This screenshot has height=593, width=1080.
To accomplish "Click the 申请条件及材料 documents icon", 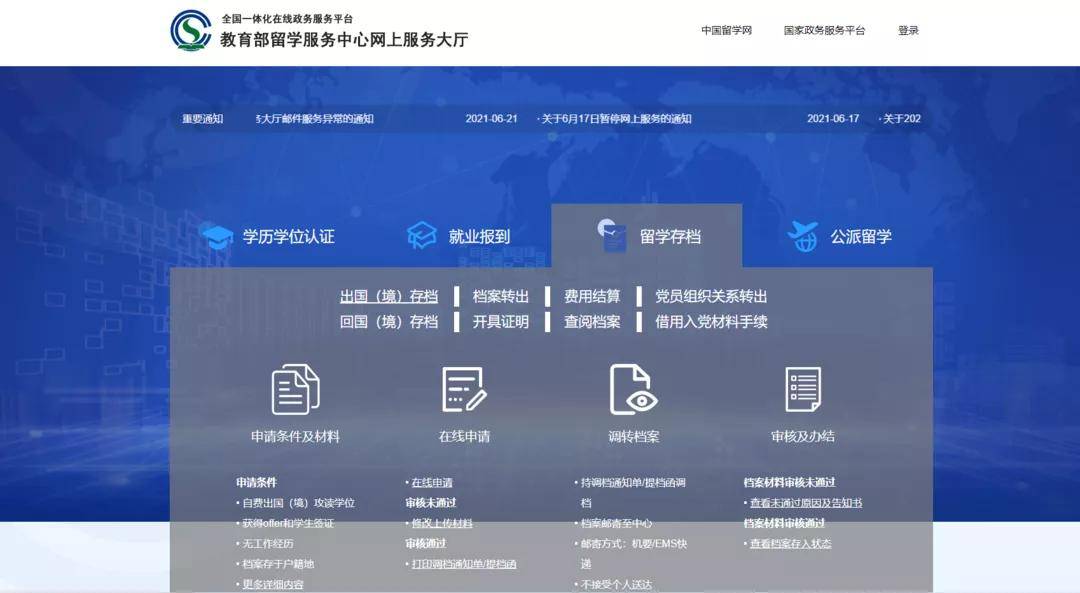I will 295,389.
